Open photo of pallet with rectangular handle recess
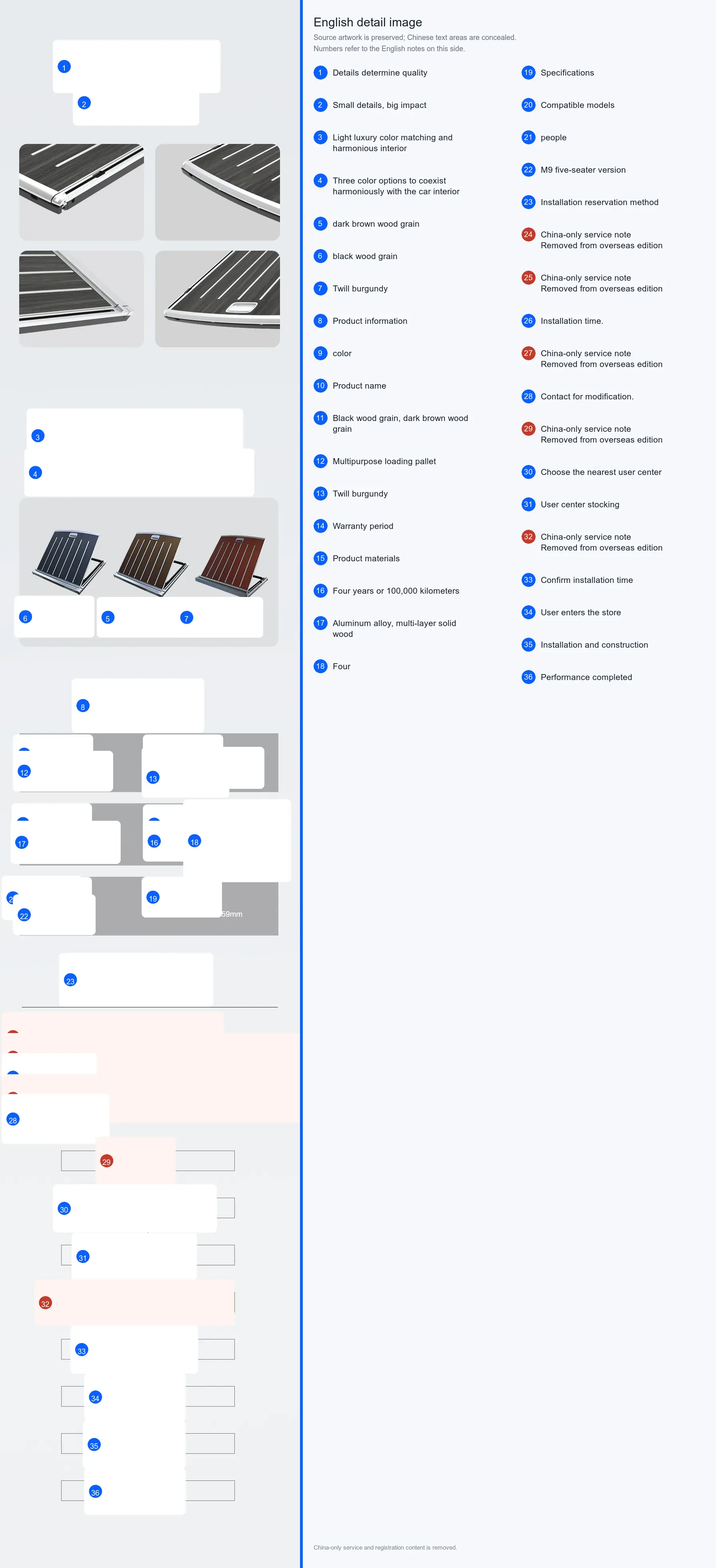Viewport: 716px width, 1568px height. point(217,299)
